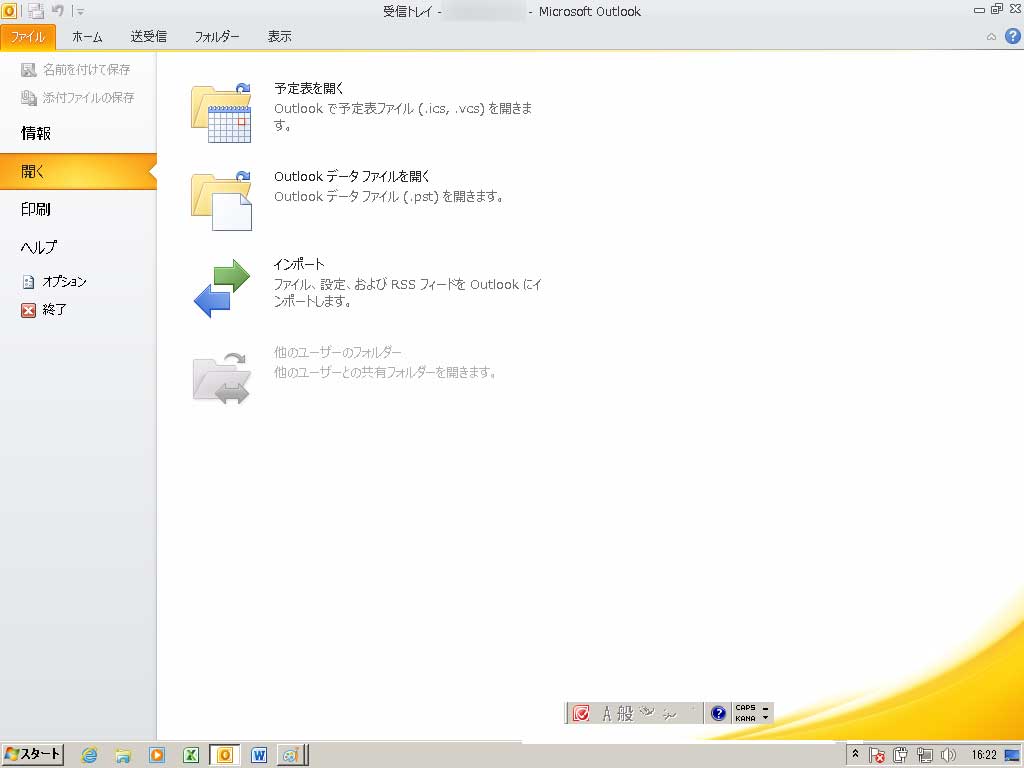Click the volume speaker tray icon

(x=948, y=755)
